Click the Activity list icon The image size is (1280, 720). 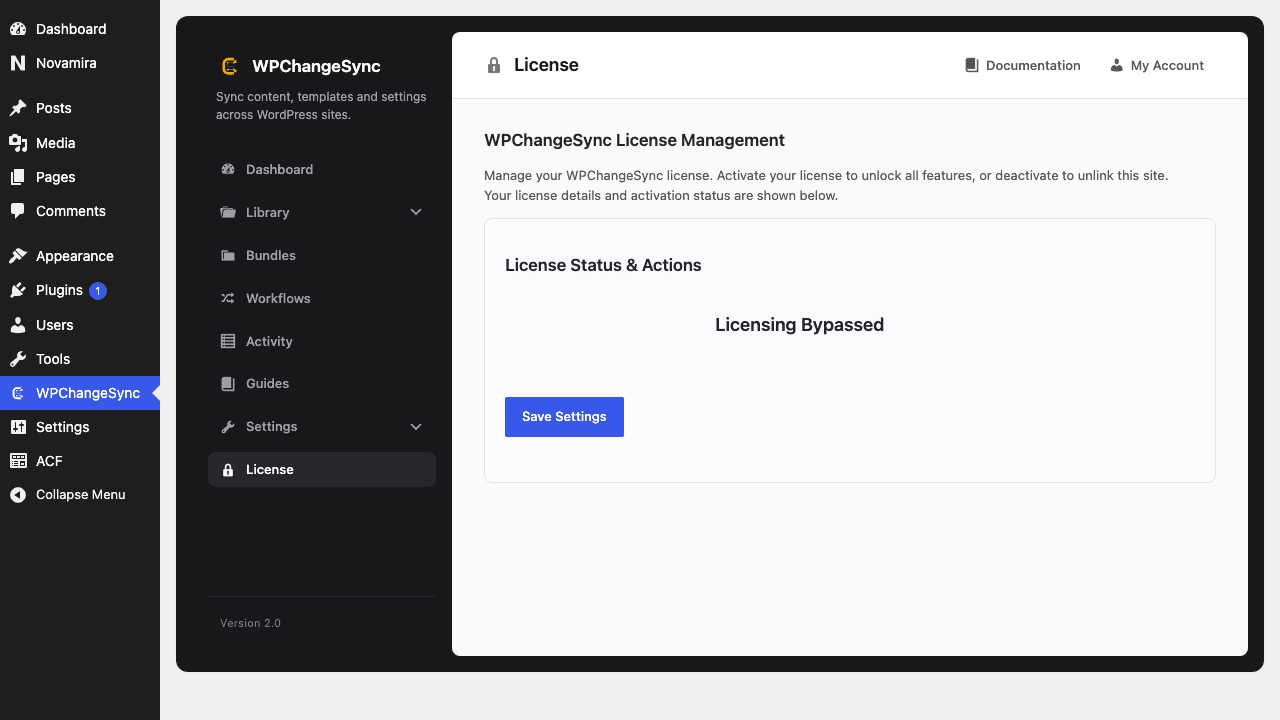point(228,341)
